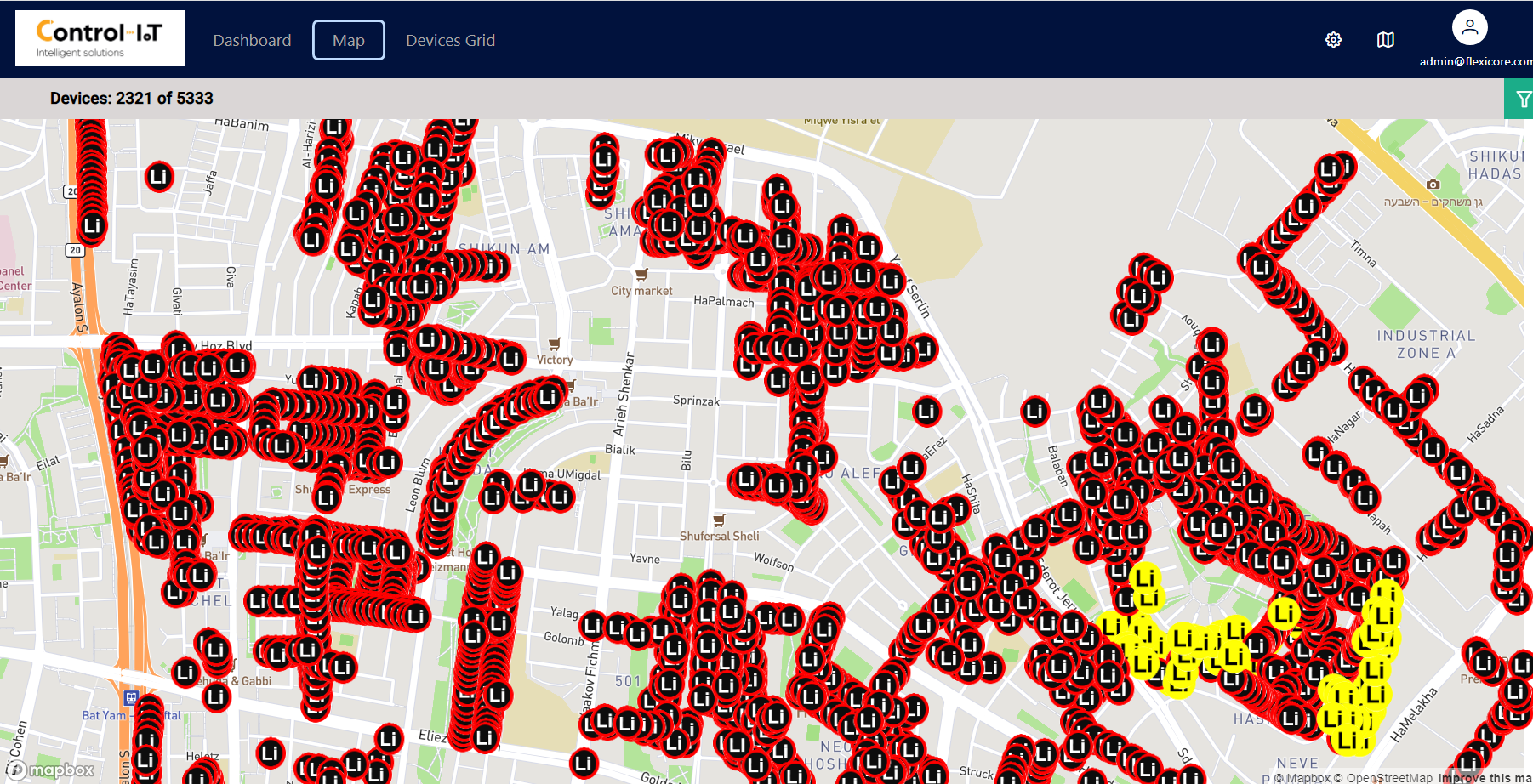Click the map layers icon in header
Screen dimensions: 1533x784
[1385, 40]
